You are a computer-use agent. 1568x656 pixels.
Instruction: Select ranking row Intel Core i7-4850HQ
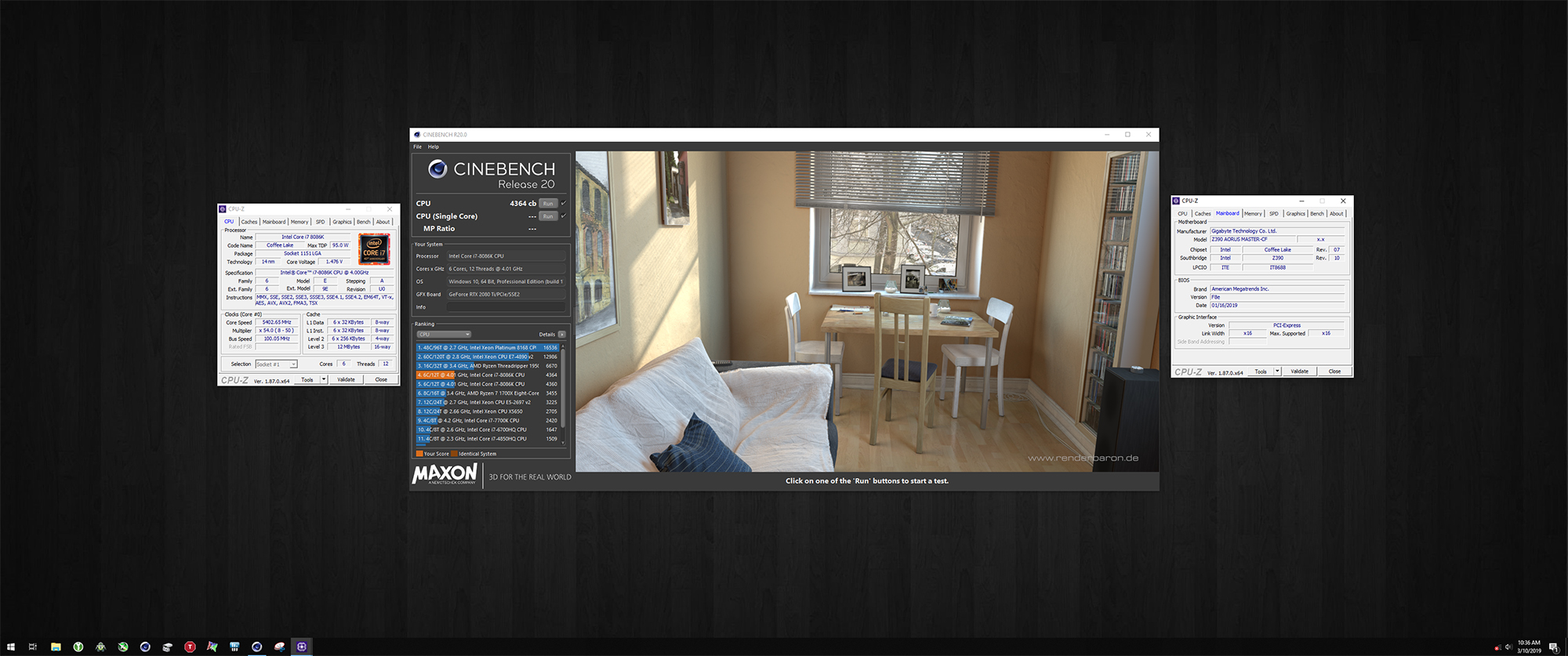pos(488,439)
